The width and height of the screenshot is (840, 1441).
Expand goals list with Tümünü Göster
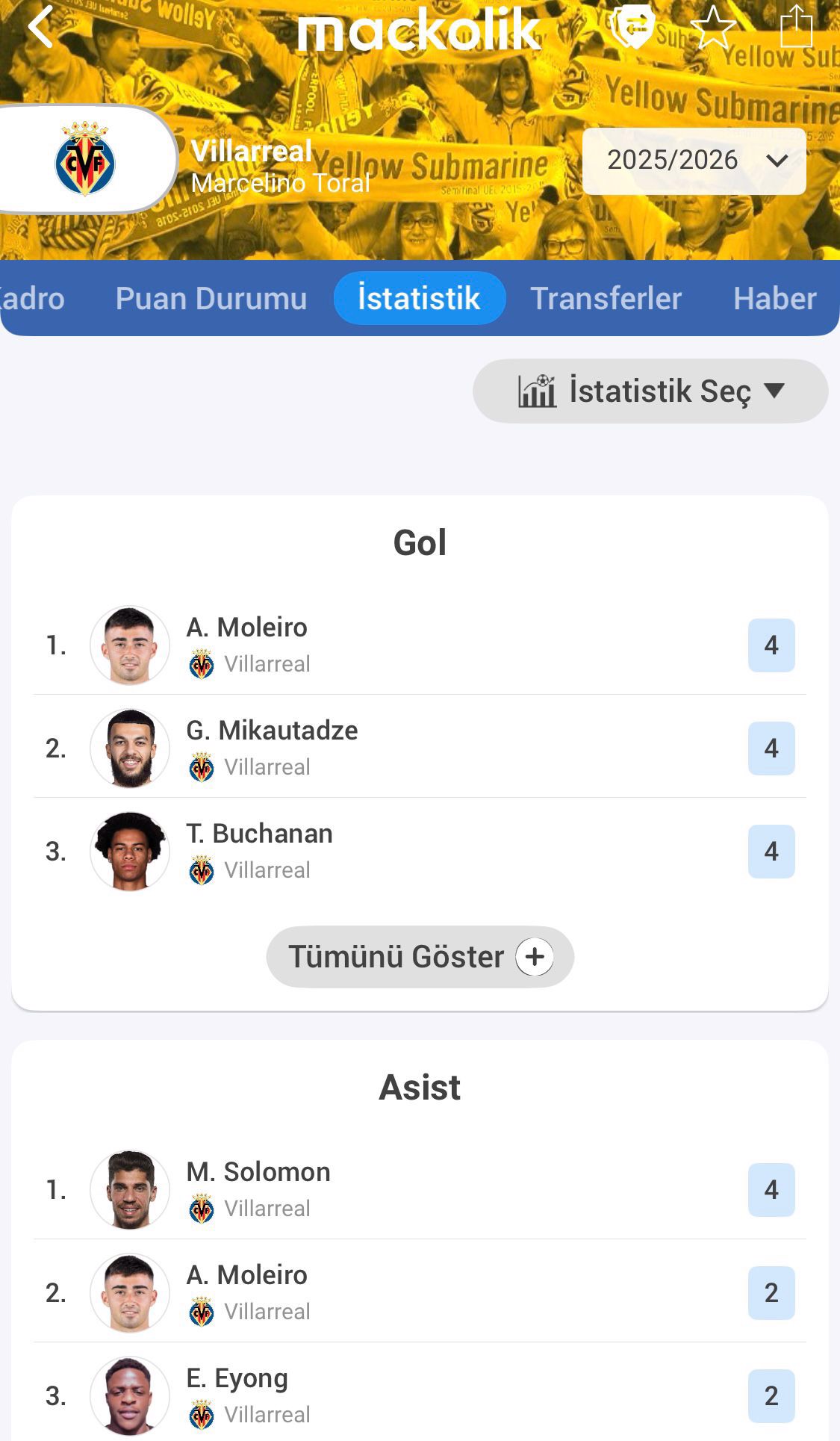coord(396,957)
